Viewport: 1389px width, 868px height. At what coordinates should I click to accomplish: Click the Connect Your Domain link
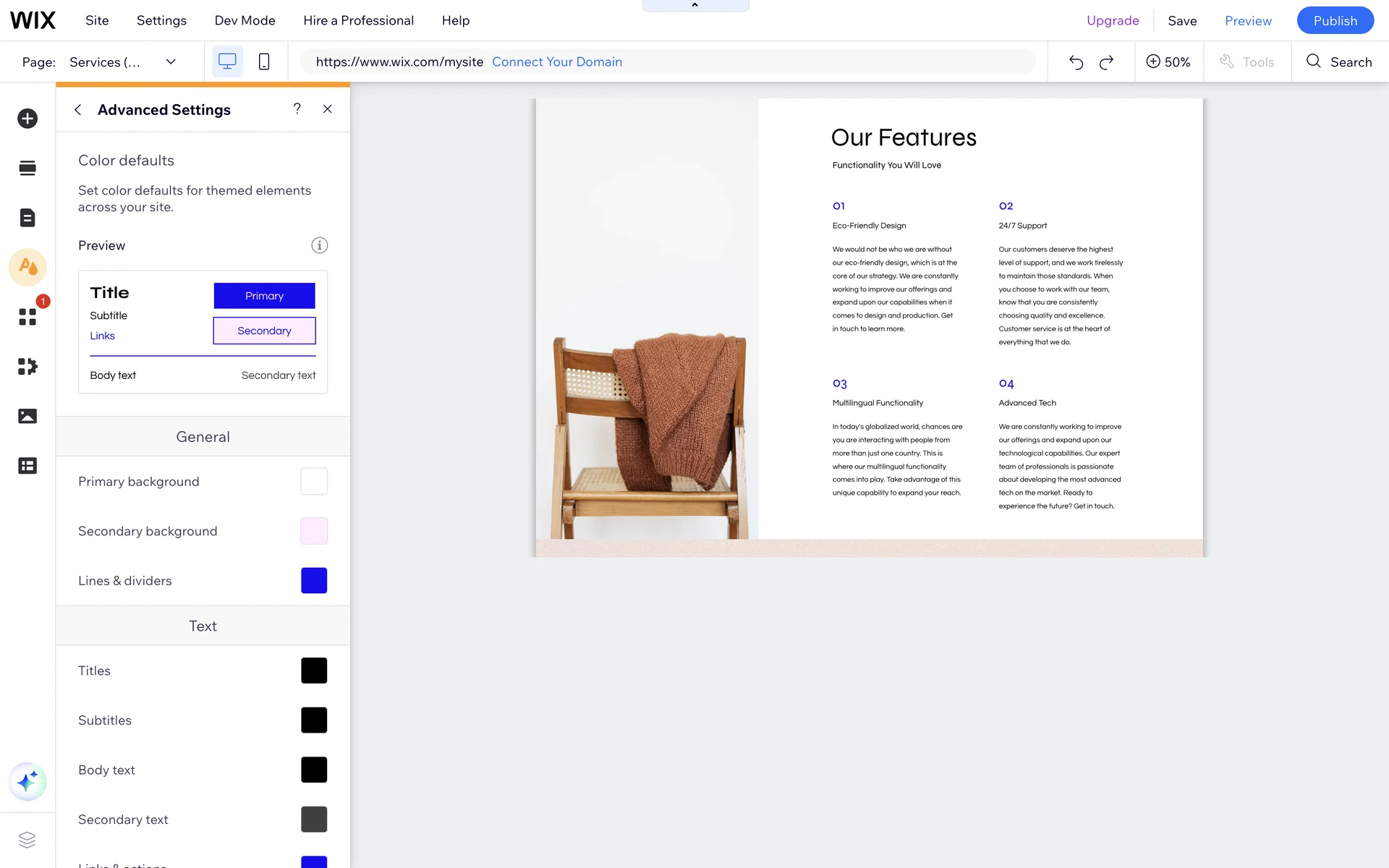pos(557,62)
